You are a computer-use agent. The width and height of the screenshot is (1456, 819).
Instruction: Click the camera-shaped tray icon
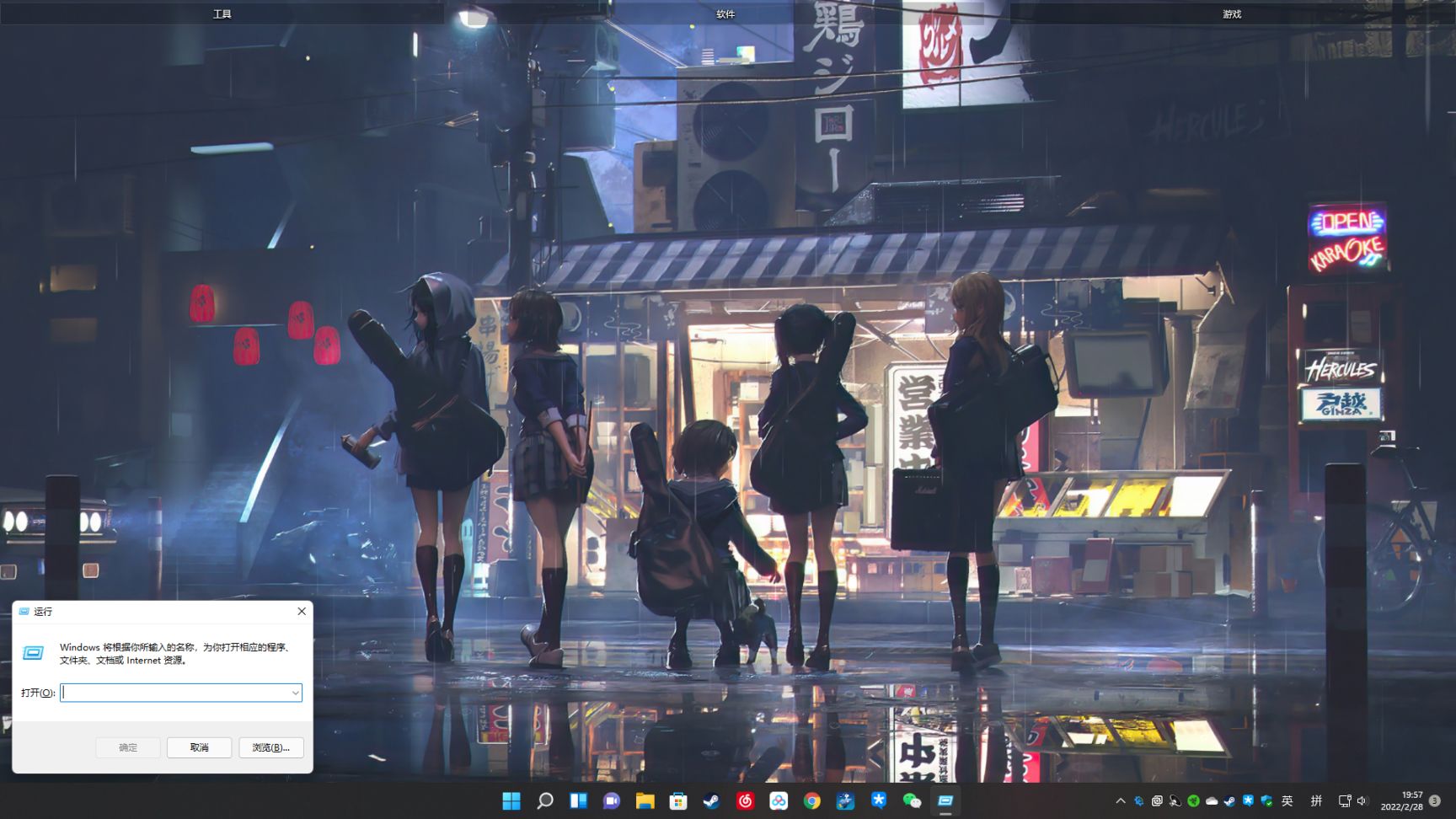tap(1157, 801)
